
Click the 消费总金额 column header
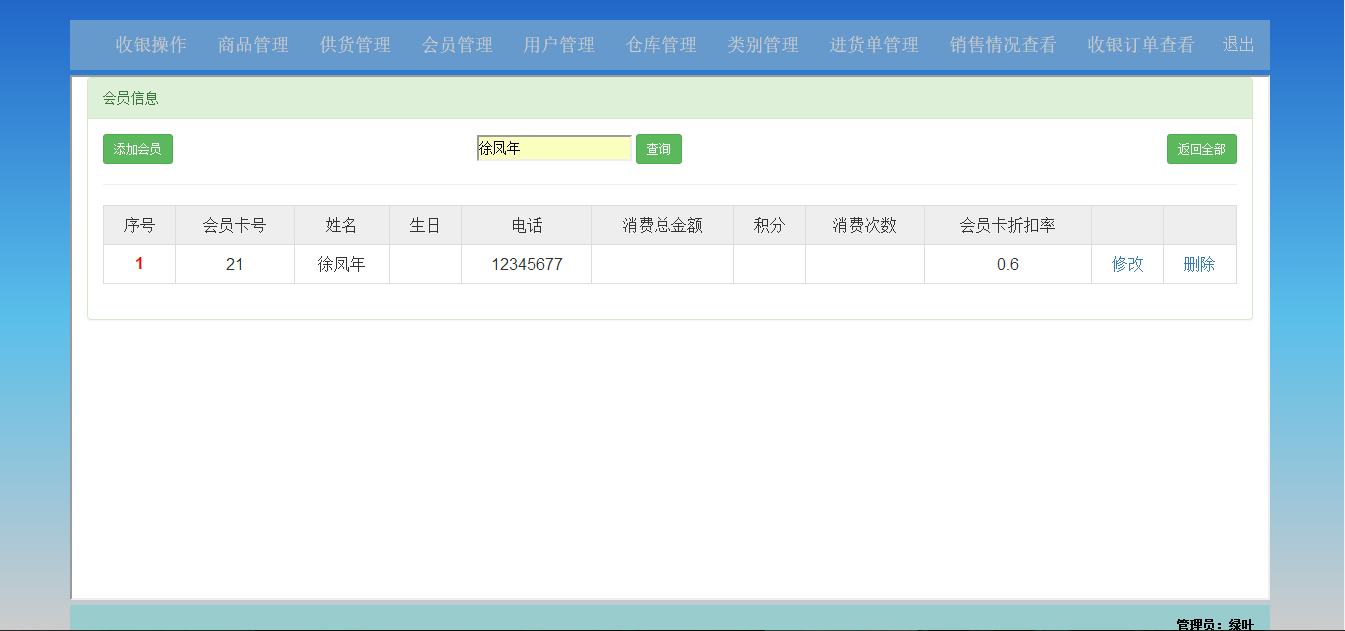[x=663, y=225]
